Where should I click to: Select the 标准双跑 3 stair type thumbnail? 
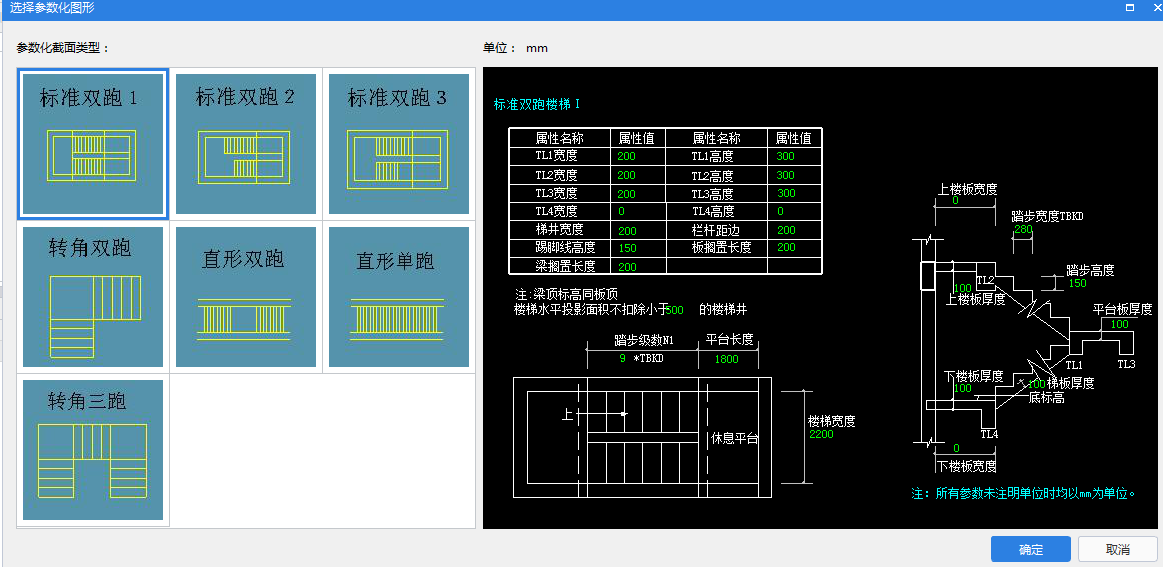coord(399,144)
